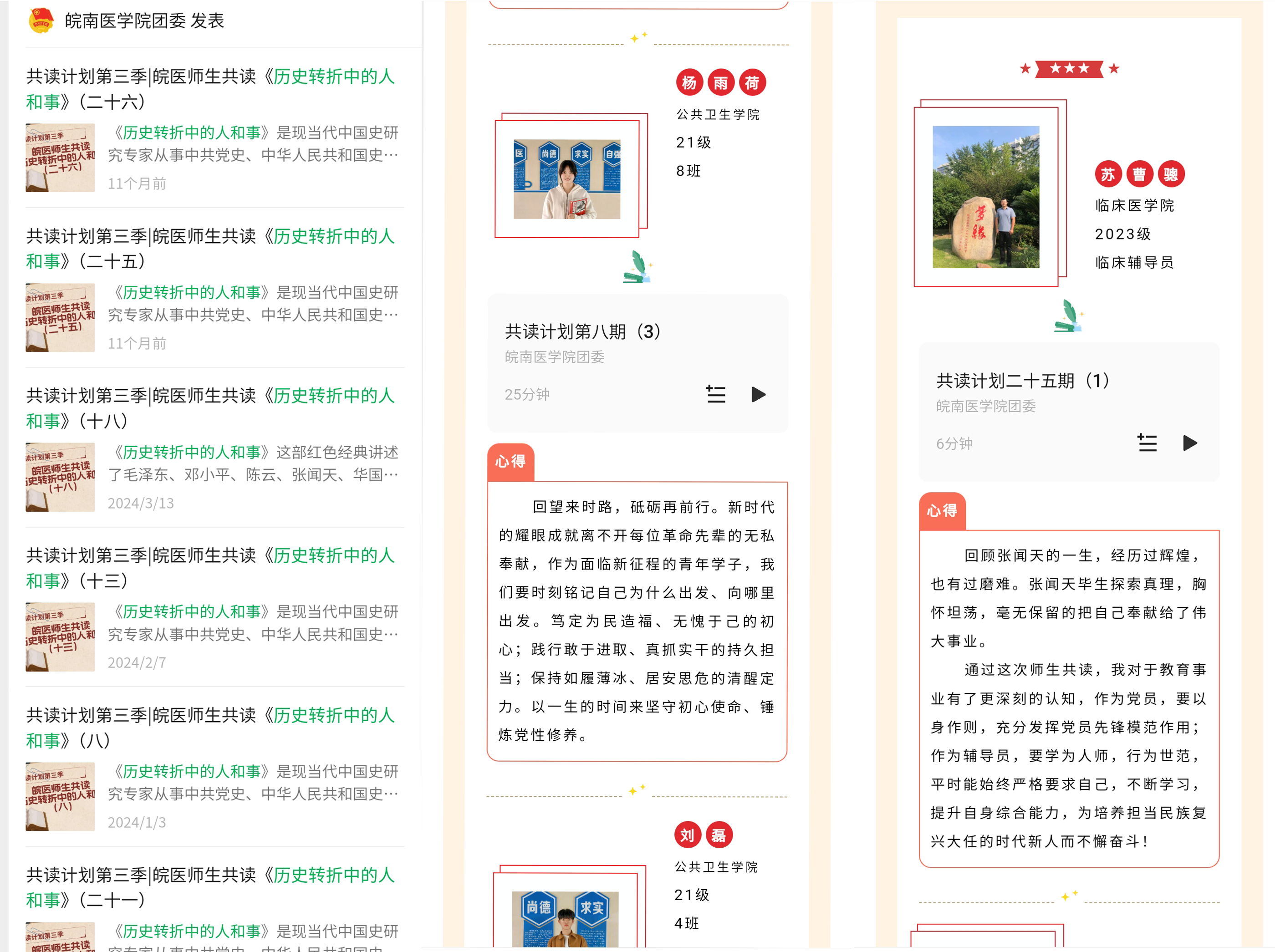Open photo of 苏曹骢 beside stone

click(x=986, y=197)
